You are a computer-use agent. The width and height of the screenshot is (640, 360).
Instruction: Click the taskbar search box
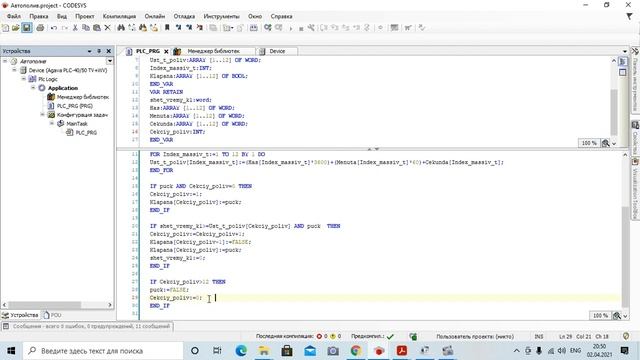point(102,351)
